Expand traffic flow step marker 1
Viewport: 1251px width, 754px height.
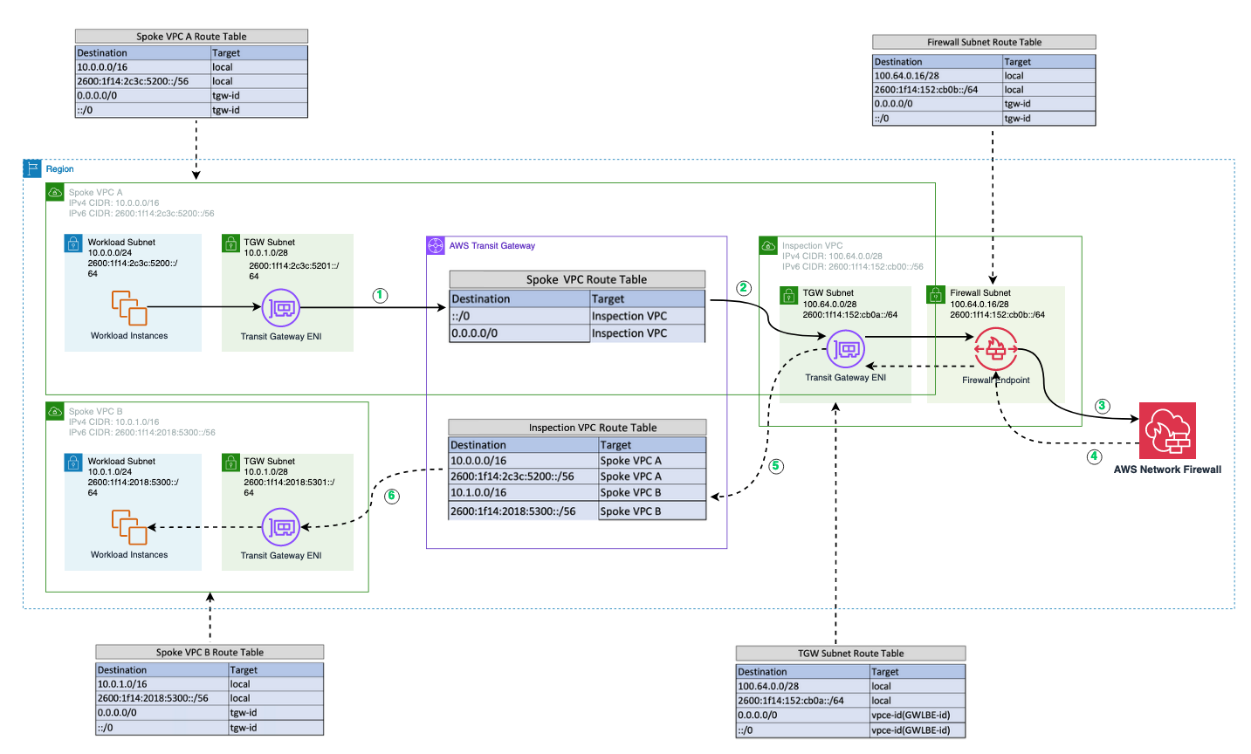coord(379,295)
